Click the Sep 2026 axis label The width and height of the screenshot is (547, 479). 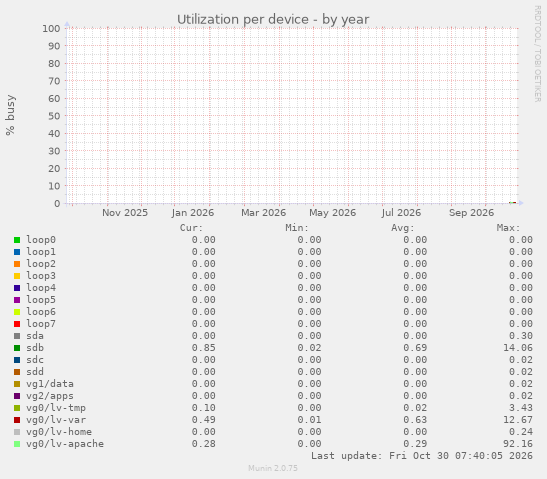click(471, 213)
